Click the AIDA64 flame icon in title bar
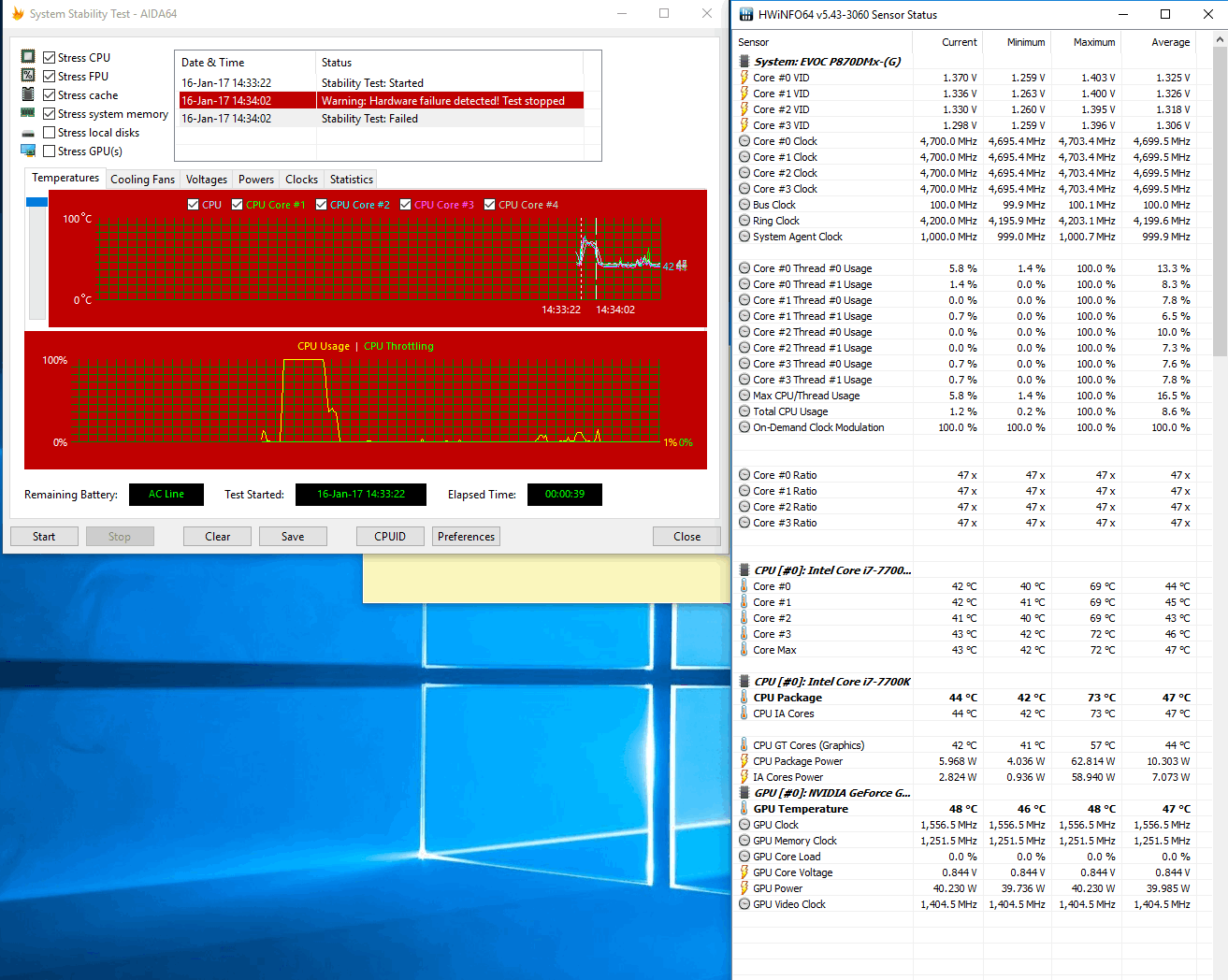Screen dimensions: 1228x980 [x=17, y=14]
